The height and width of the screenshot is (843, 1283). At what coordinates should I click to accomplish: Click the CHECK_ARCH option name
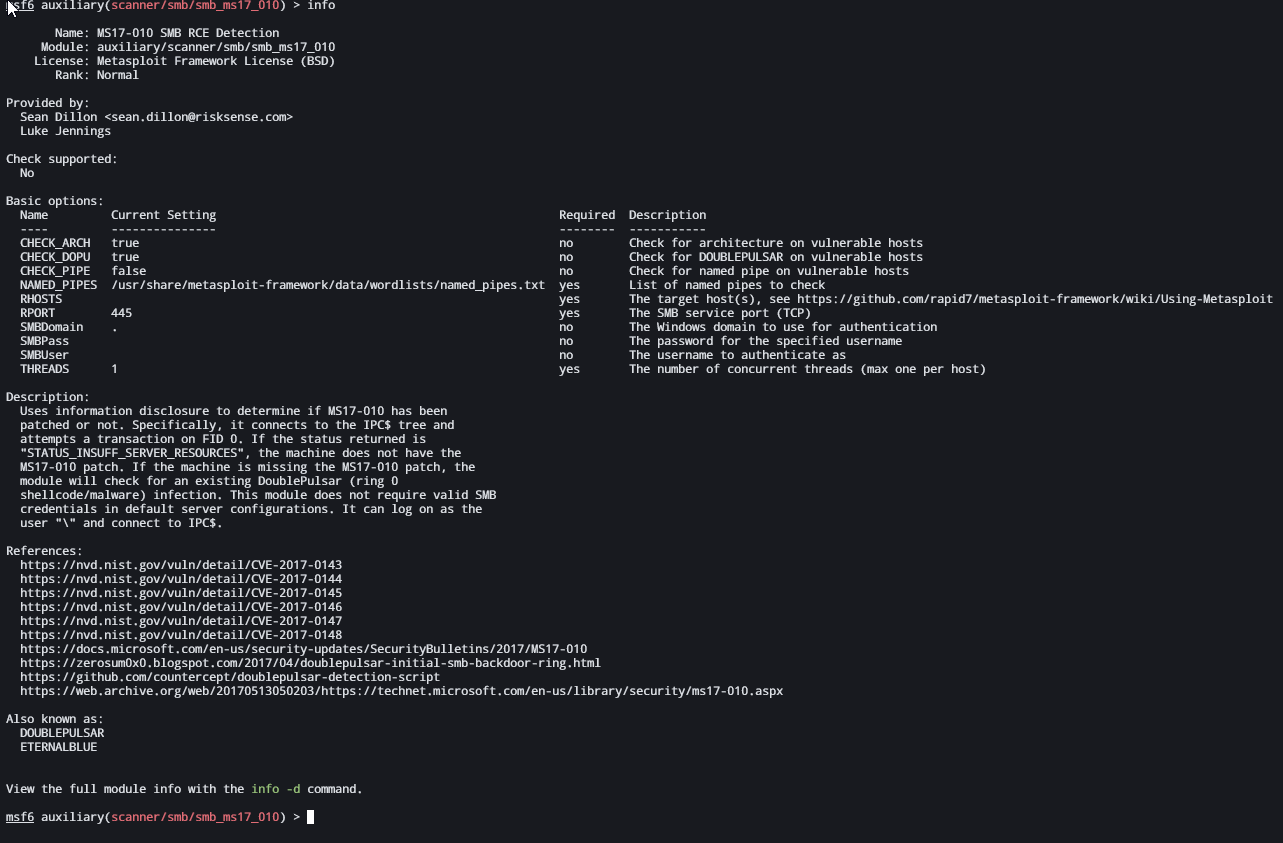click(55, 243)
